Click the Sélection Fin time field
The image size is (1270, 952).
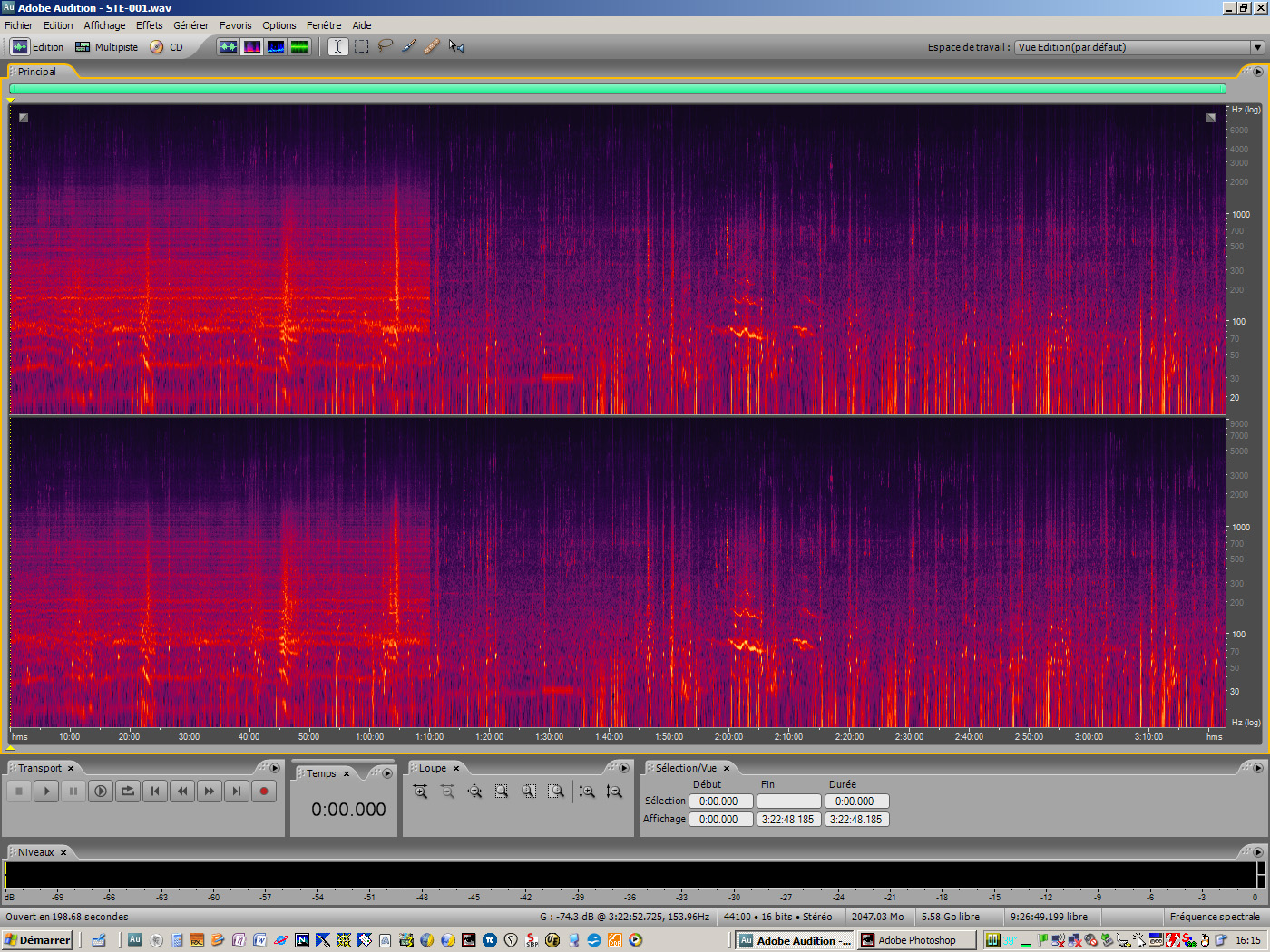click(x=788, y=801)
